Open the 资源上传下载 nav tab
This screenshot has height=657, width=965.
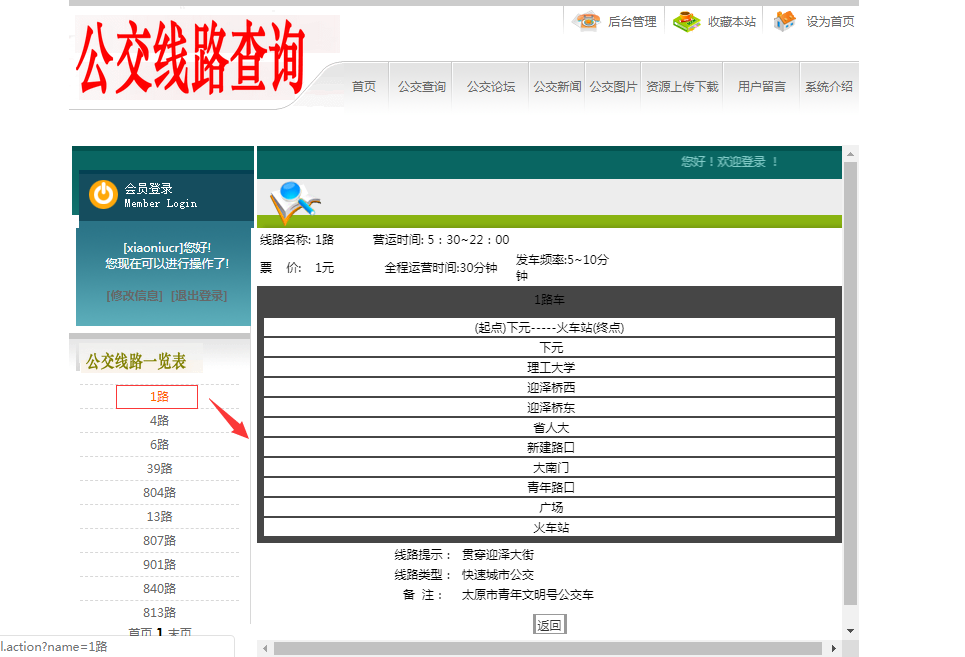coord(682,87)
